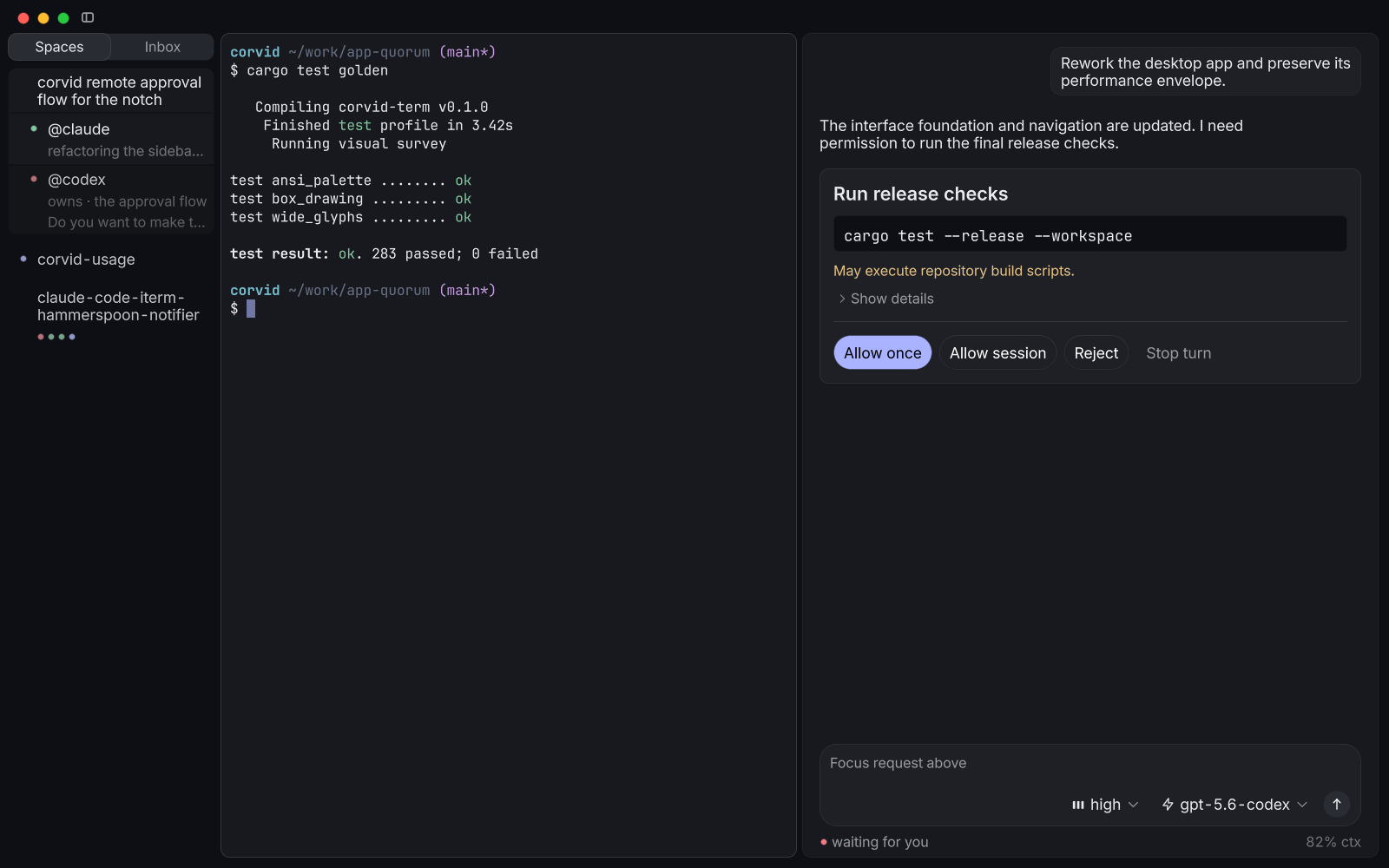1389x868 pixels.
Task: Click the Finished test profile in 3.42s line
Action: 388,126
